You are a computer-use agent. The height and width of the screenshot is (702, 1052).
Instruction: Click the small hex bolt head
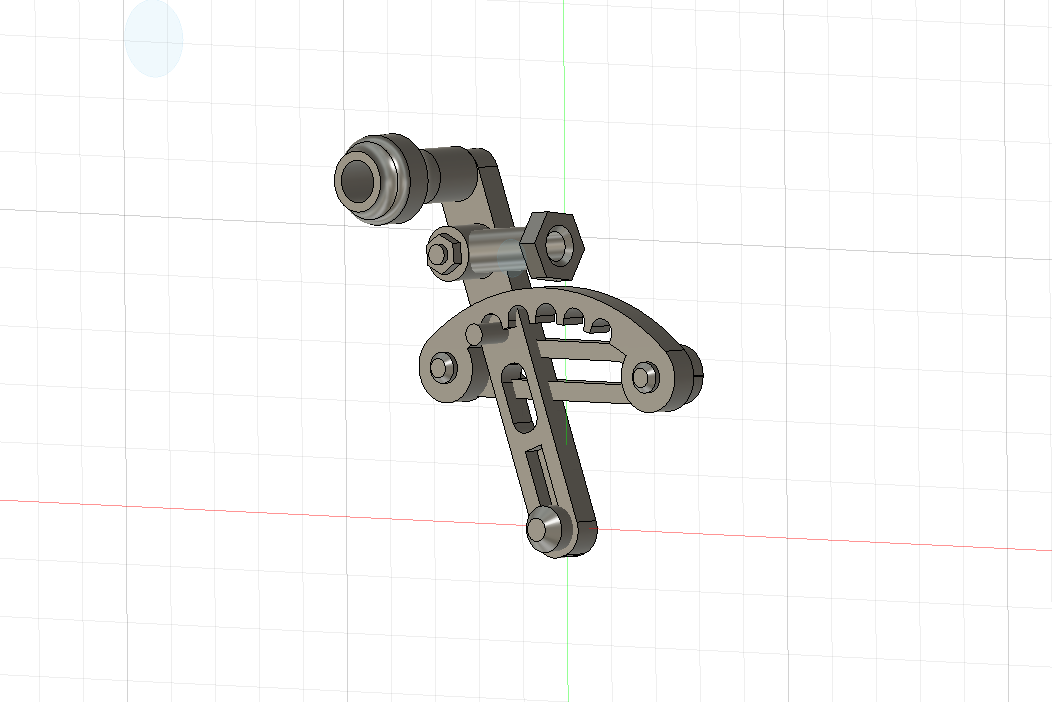point(439,253)
